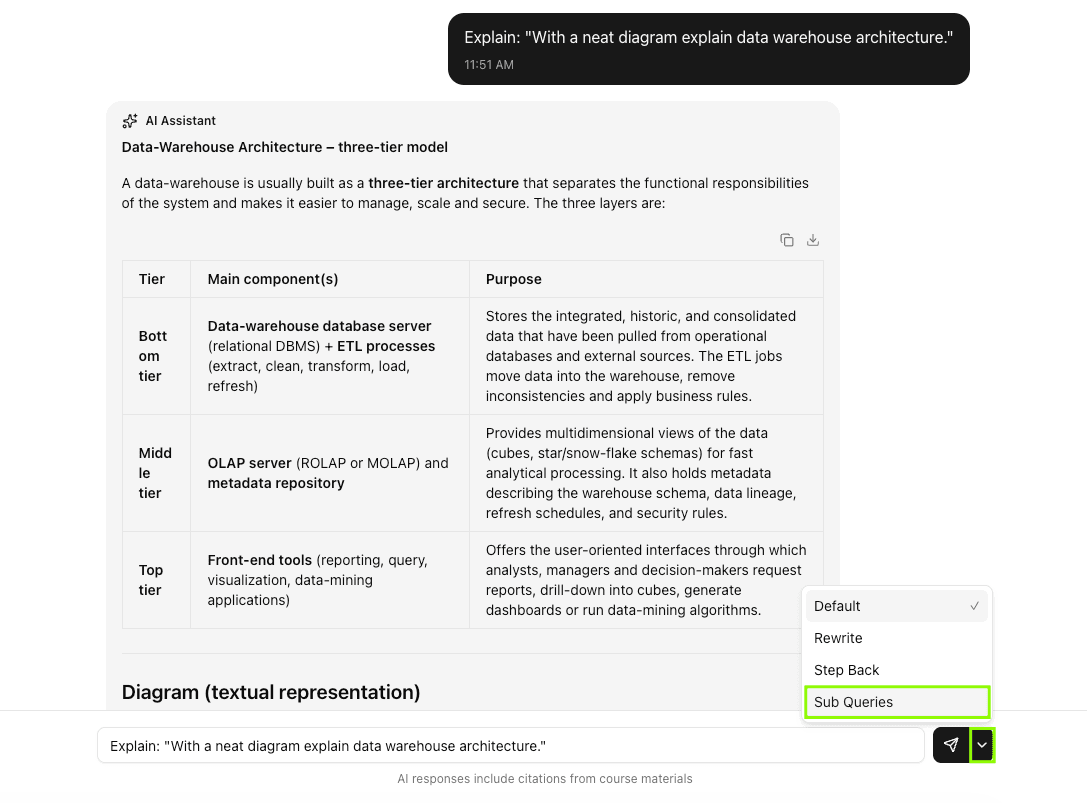The height and width of the screenshot is (803, 1087).
Task: Send the message using the paper plane icon
Action: pyautogui.click(x=950, y=745)
